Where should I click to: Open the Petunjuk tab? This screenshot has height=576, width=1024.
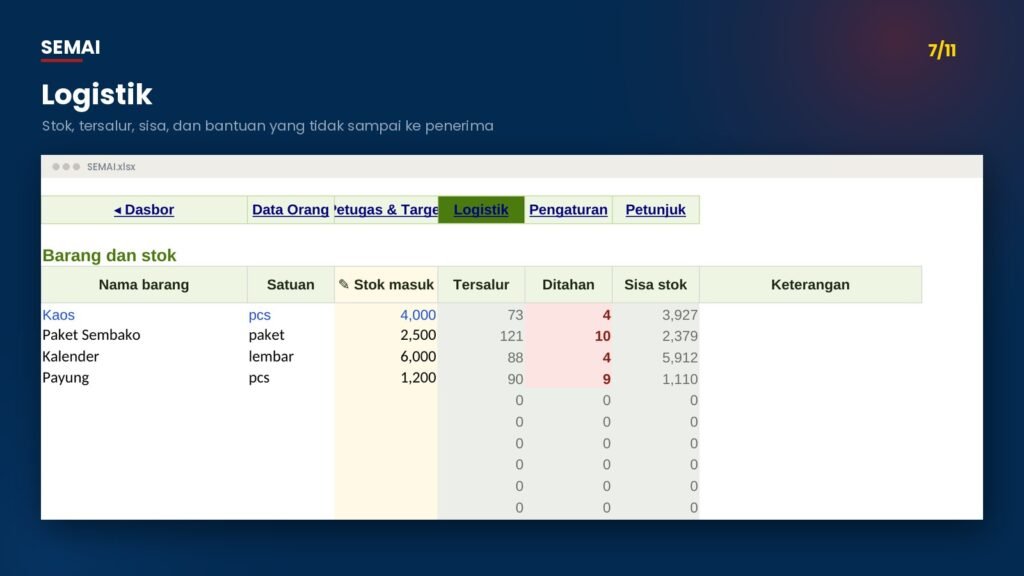[656, 210]
